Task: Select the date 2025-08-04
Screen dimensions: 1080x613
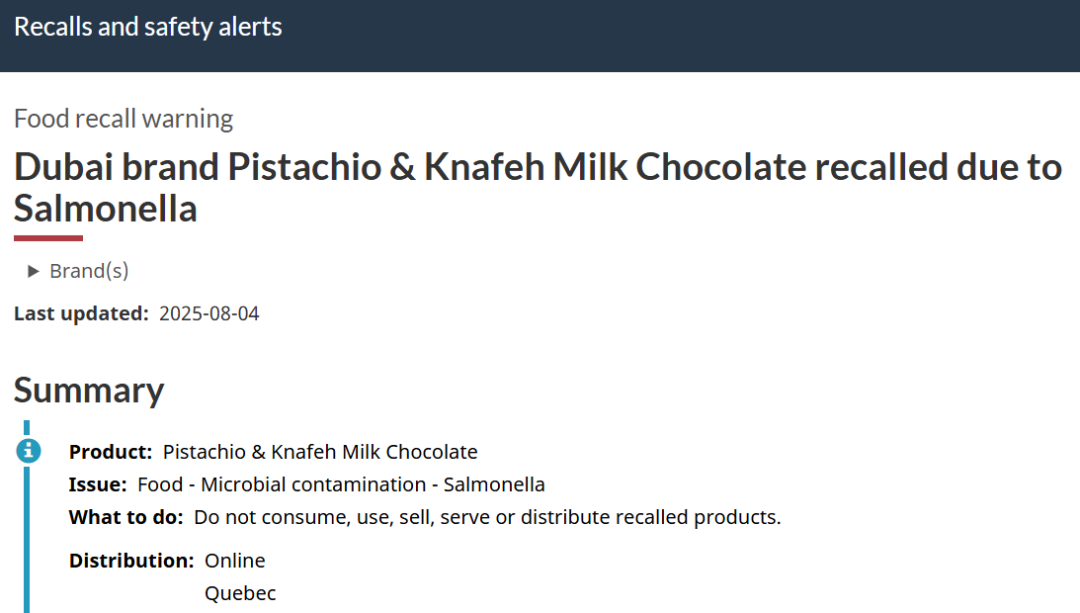Action: [209, 313]
